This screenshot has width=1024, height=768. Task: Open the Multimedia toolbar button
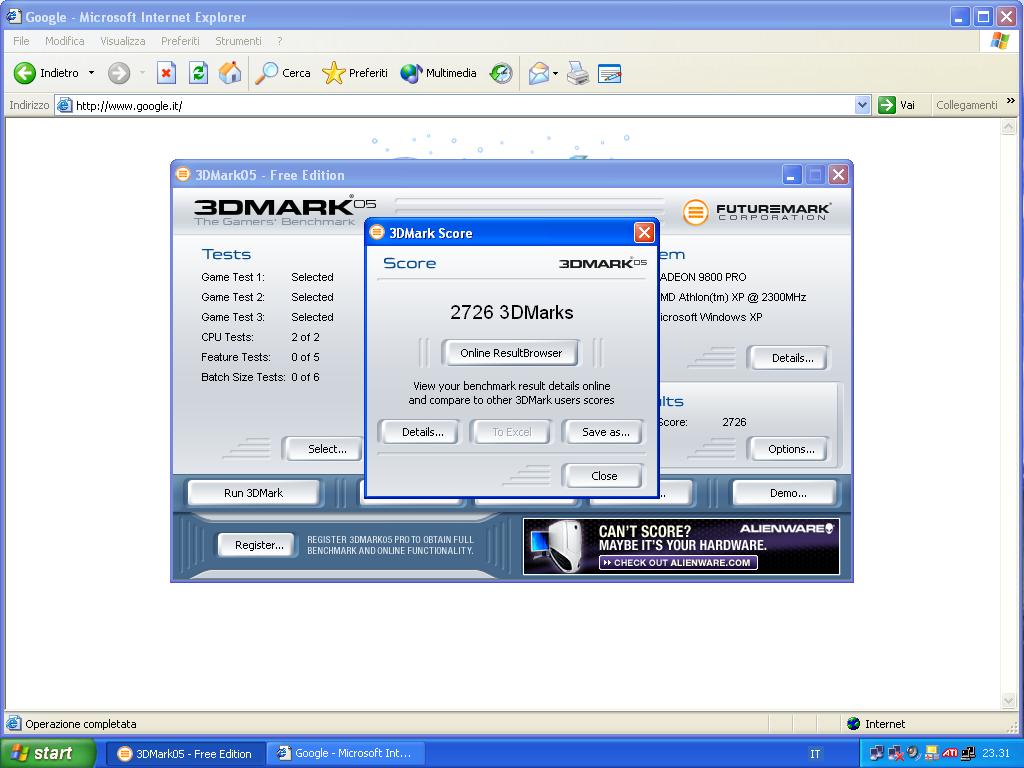[x=438, y=73]
